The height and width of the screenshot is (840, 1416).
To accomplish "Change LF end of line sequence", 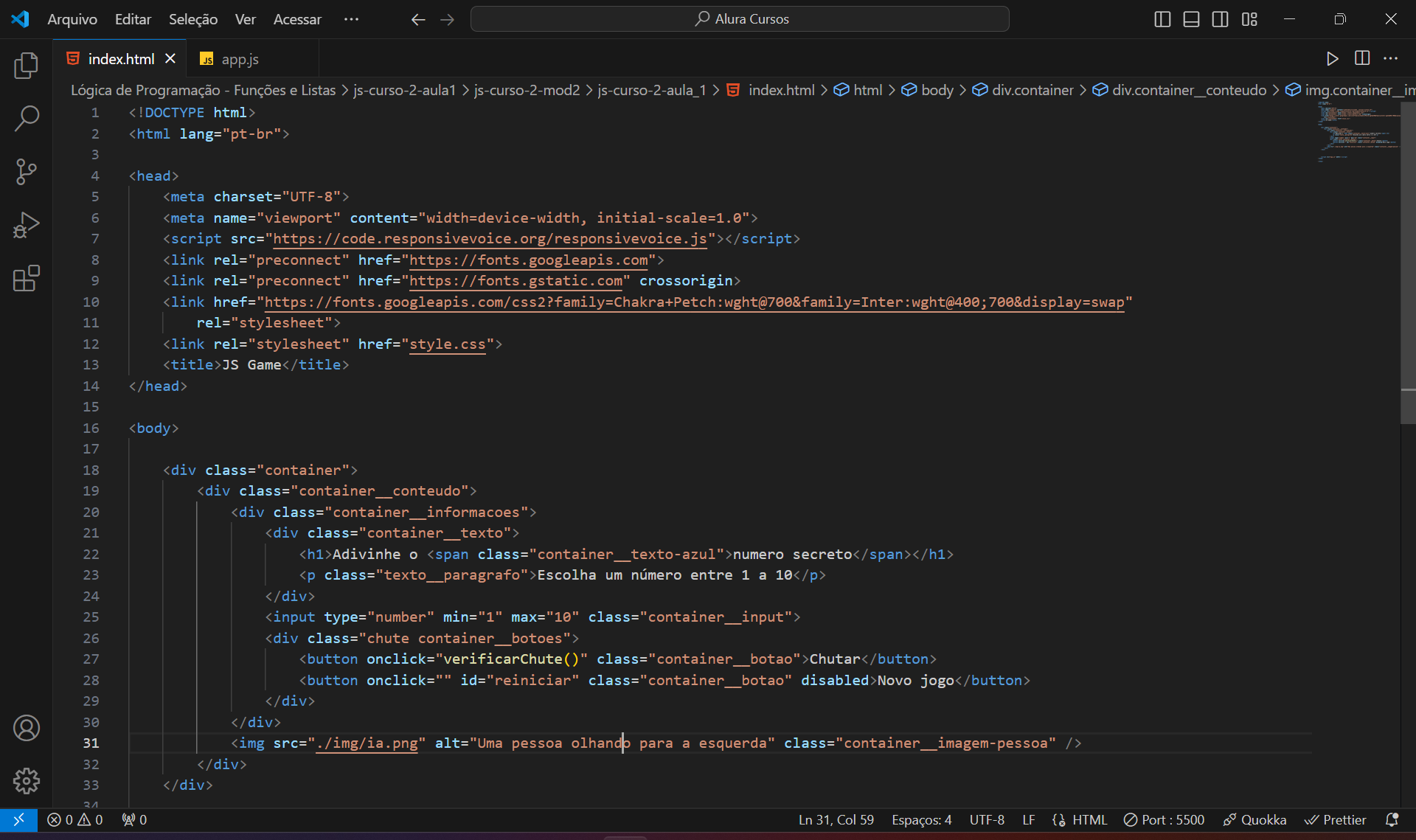I will [x=1029, y=819].
